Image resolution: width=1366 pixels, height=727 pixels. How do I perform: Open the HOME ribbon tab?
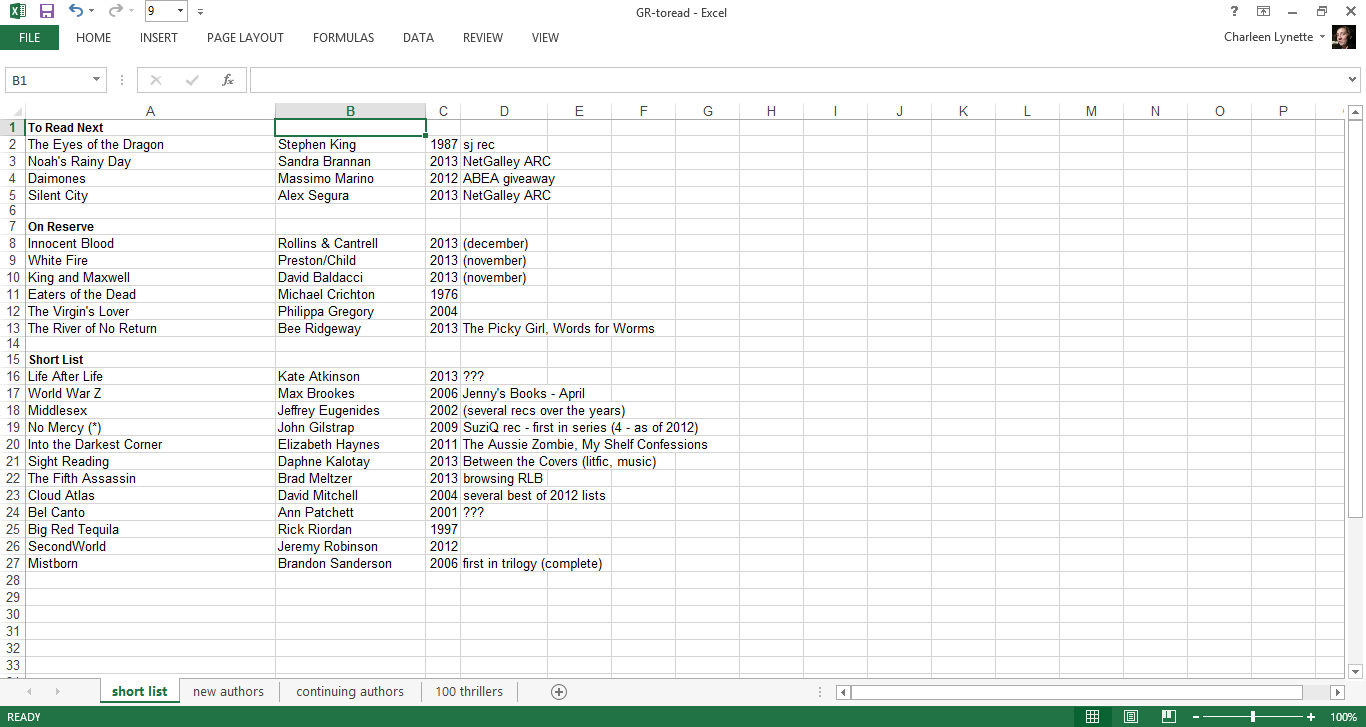94,38
